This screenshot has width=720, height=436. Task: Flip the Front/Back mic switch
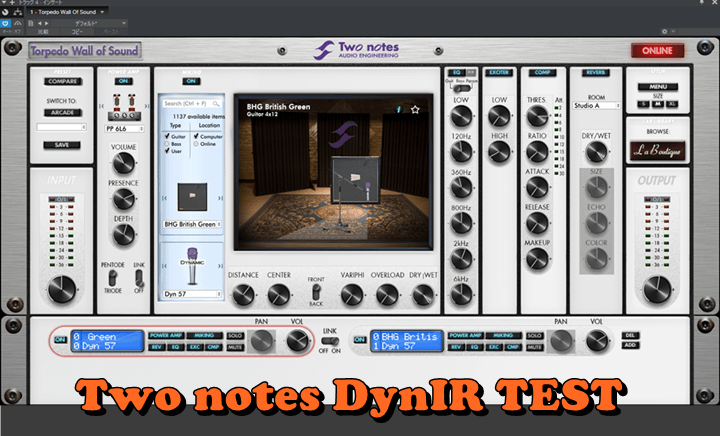(x=316, y=292)
